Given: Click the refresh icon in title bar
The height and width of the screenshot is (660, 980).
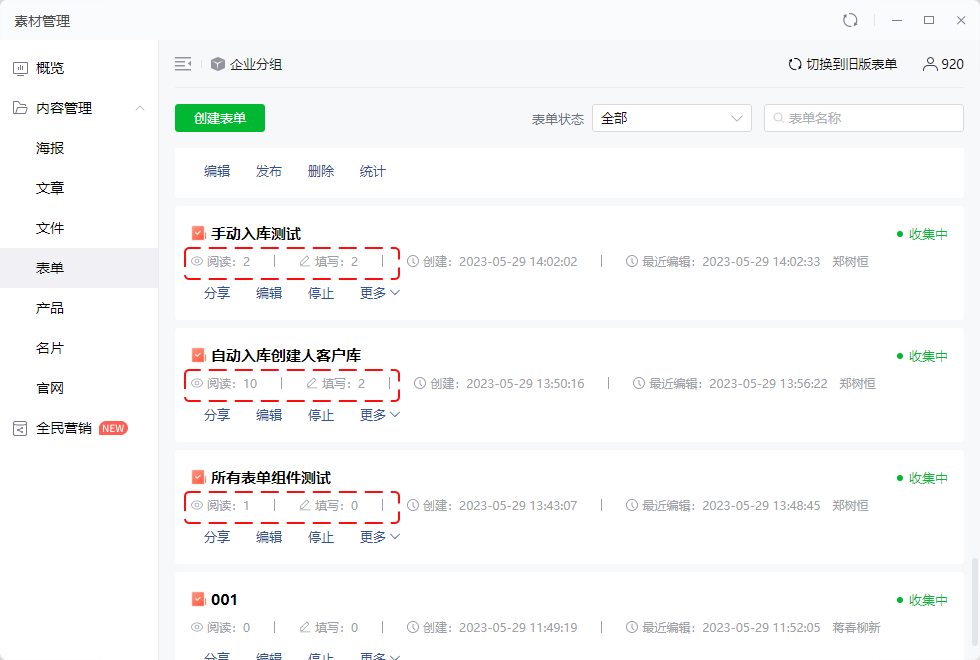Looking at the screenshot, I should [x=850, y=20].
